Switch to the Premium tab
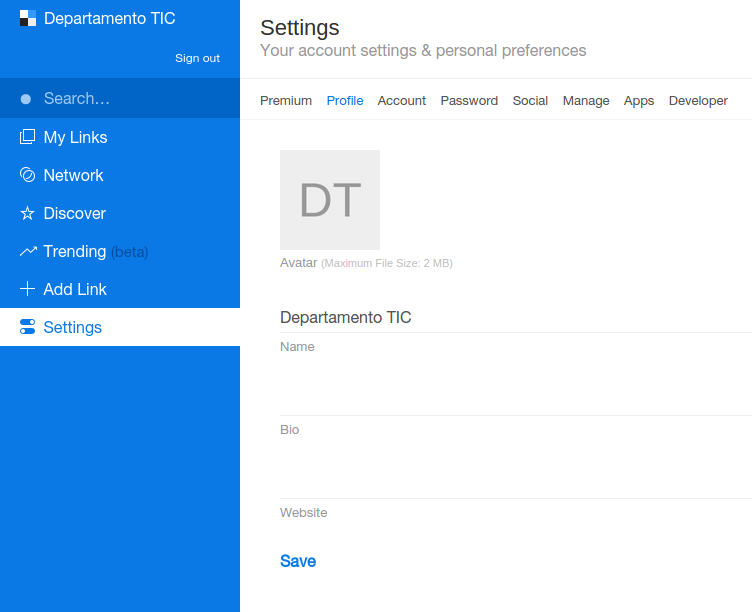The height and width of the screenshot is (612, 752). click(286, 101)
